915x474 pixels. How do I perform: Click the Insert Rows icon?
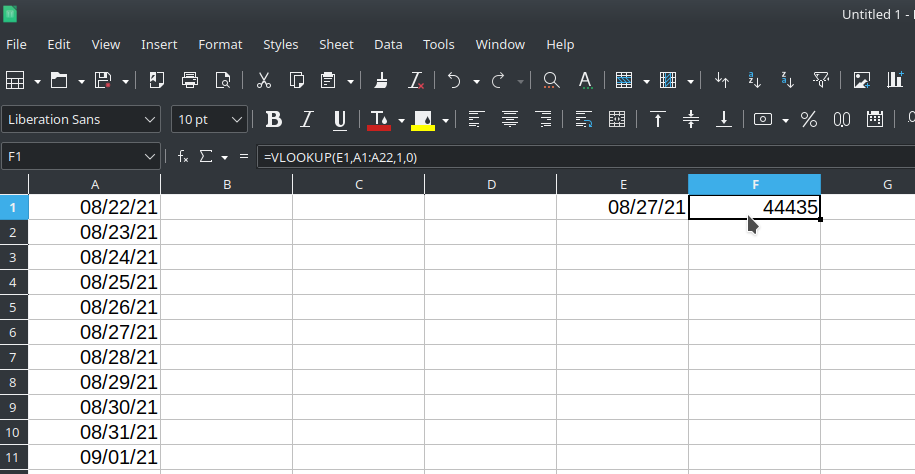tap(624, 80)
